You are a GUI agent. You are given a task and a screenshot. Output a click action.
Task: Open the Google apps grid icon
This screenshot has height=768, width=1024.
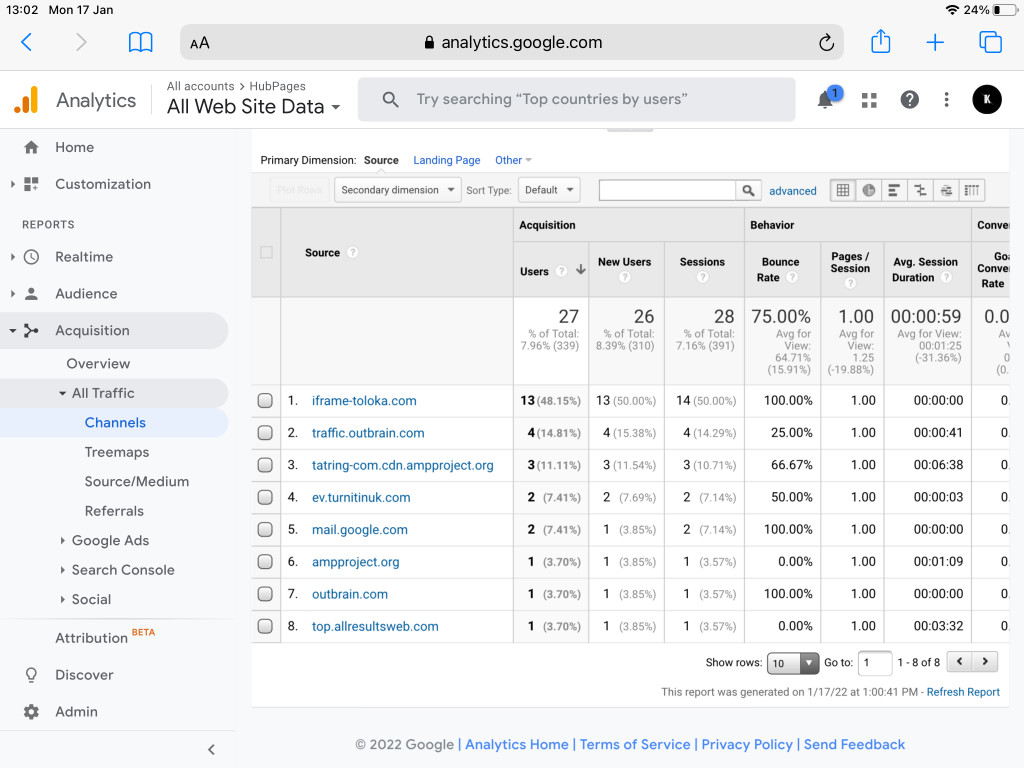pos(869,100)
